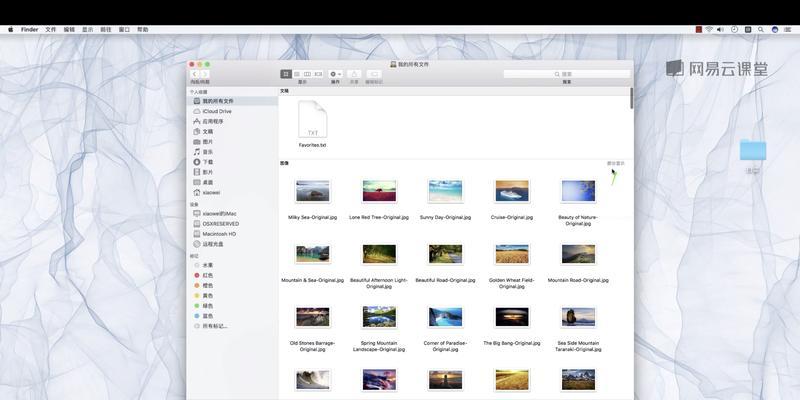The width and height of the screenshot is (800, 400).
Task: Select Beautiful Road-Original.jpg thumbnail
Action: tap(445, 254)
